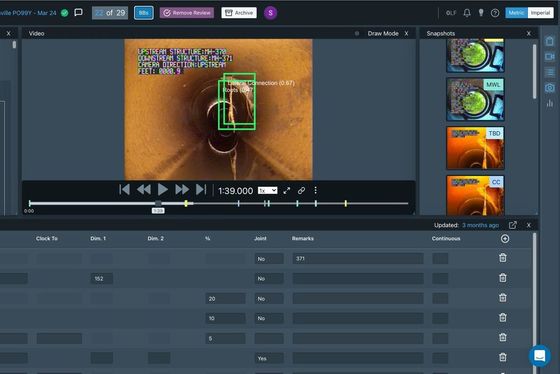Select the MWL snapshot thumbnail
Screen dimensions: 560x374
(475, 100)
